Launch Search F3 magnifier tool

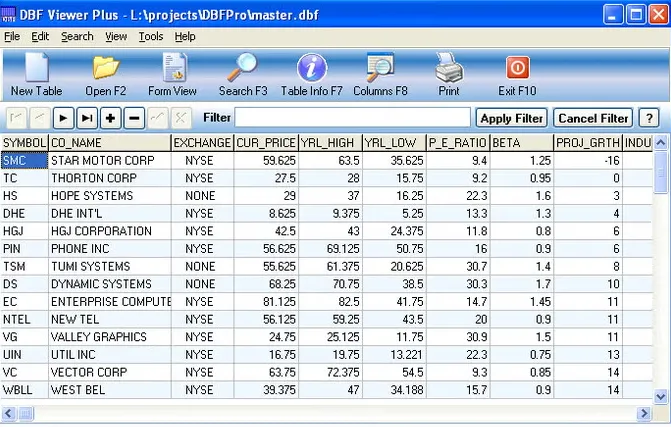pos(243,75)
